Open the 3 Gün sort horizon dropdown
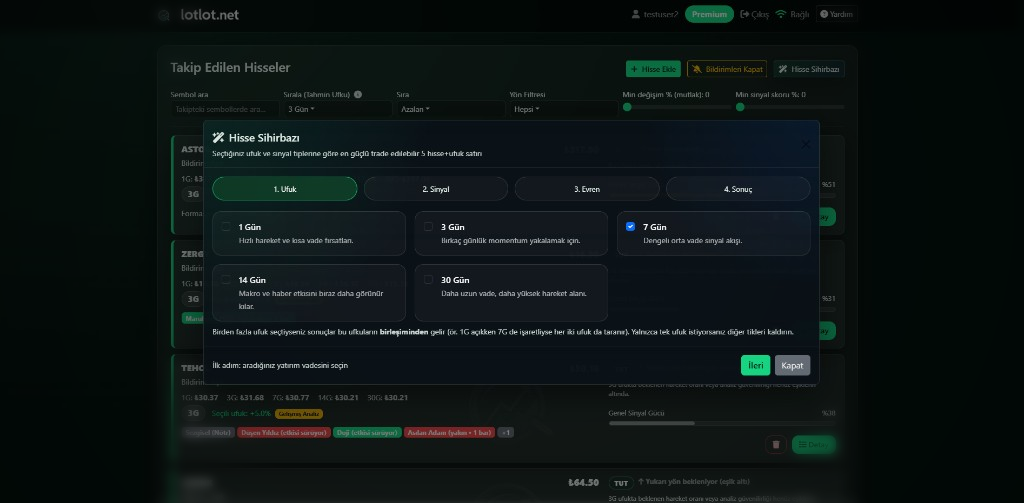The width and height of the screenshot is (1024, 503). (x=338, y=109)
